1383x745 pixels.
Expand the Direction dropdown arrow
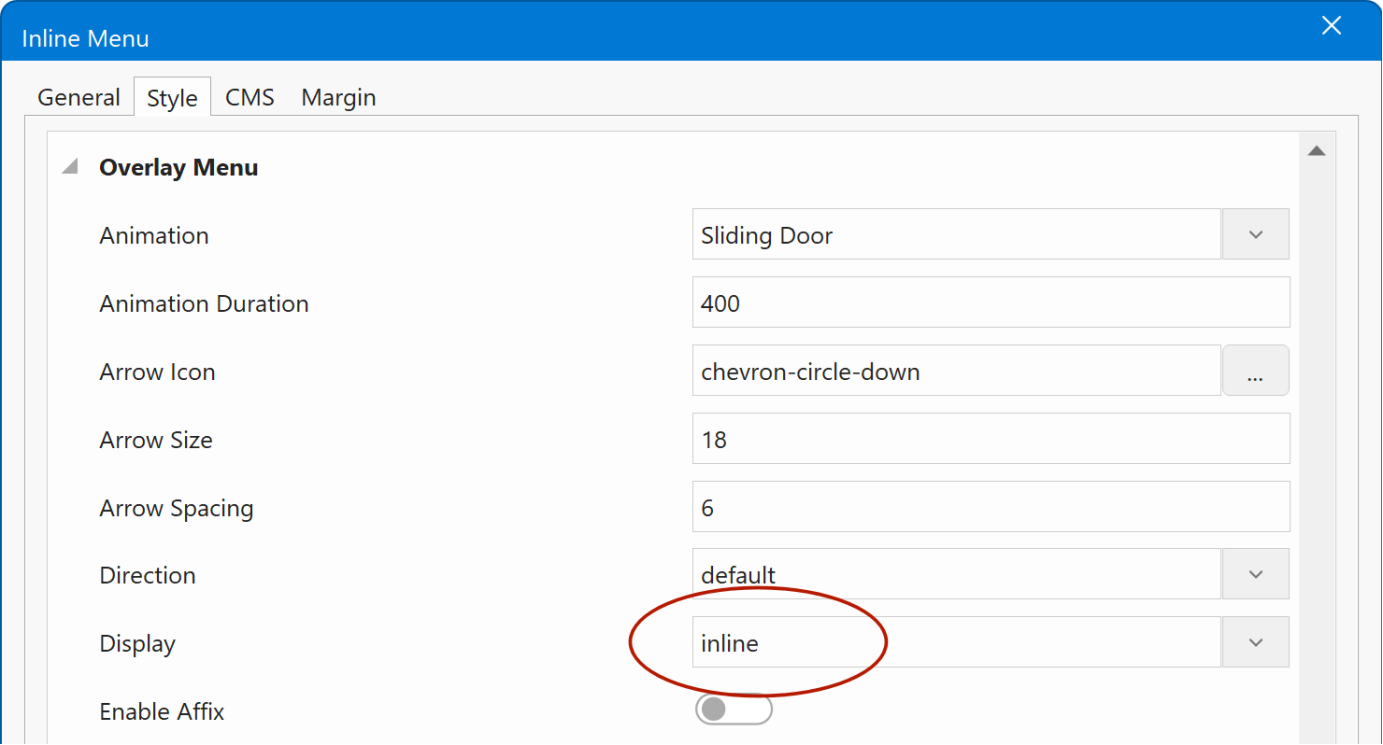pyautogui.click(x=1256, y=575)
